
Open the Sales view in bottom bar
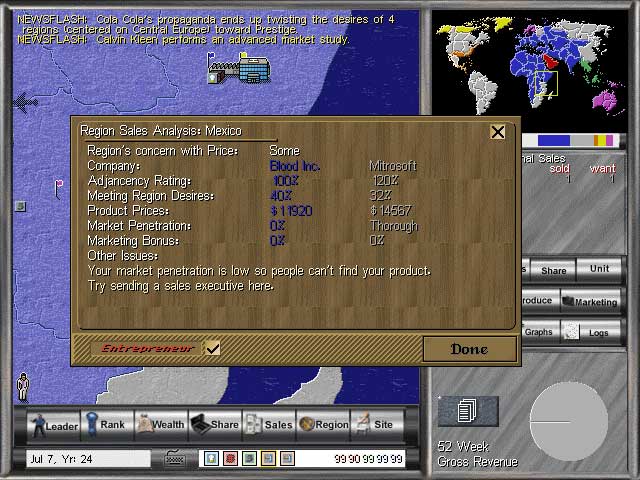[x=269, y=425]
